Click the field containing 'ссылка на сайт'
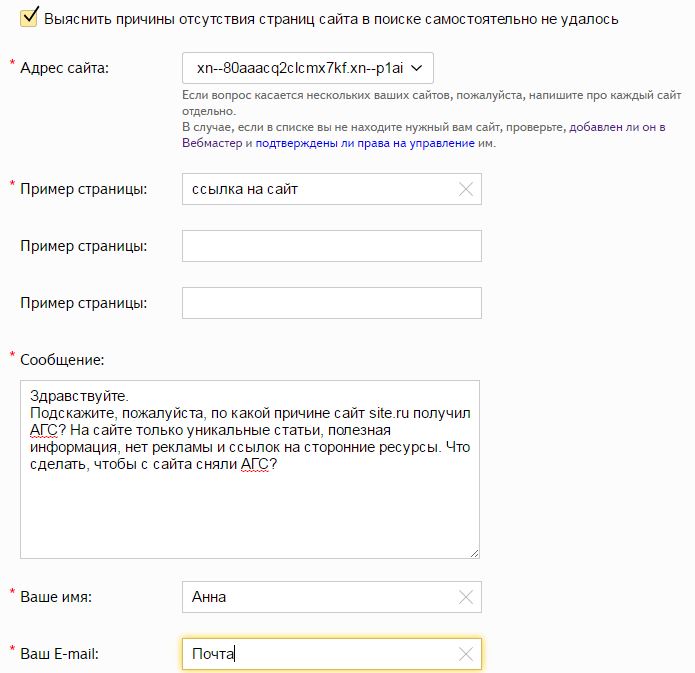The image size is (695, 673). [315, 189]
